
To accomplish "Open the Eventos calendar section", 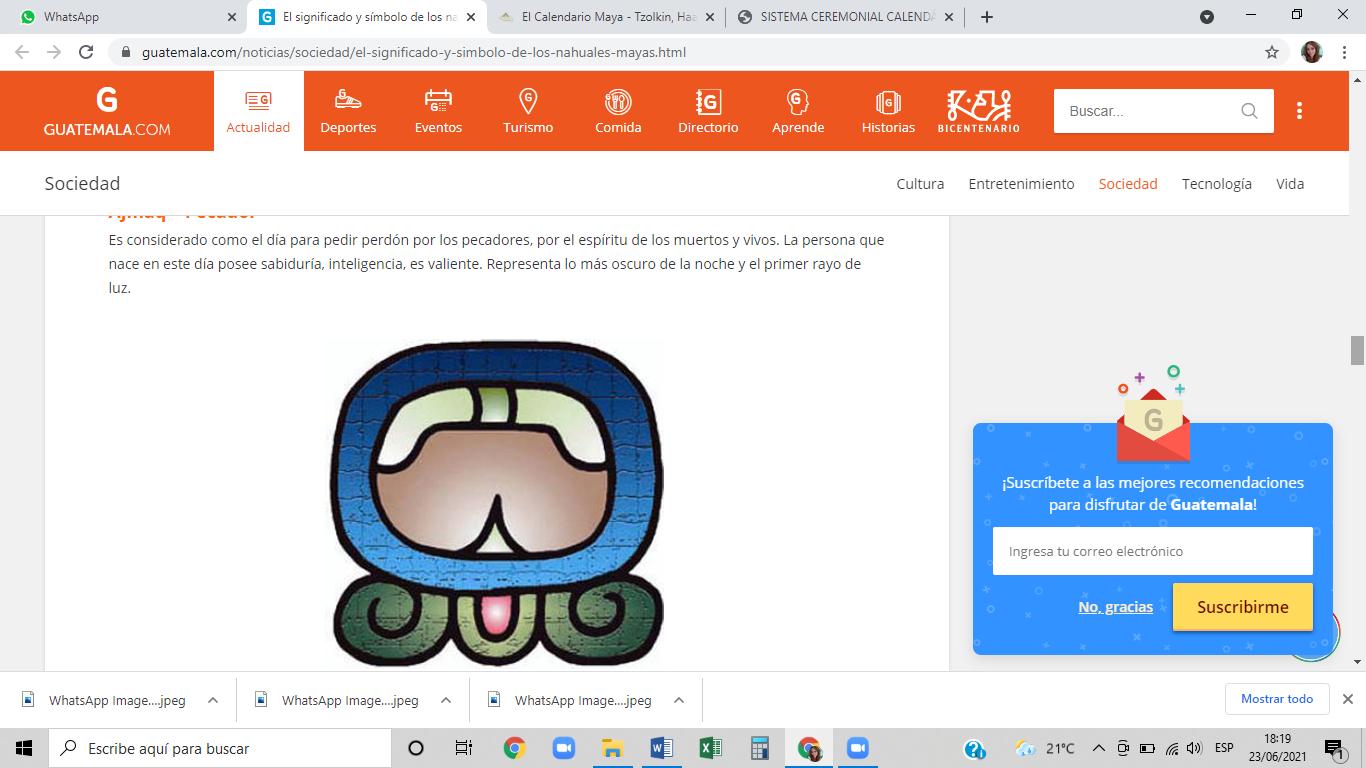I will click(438, 111).
